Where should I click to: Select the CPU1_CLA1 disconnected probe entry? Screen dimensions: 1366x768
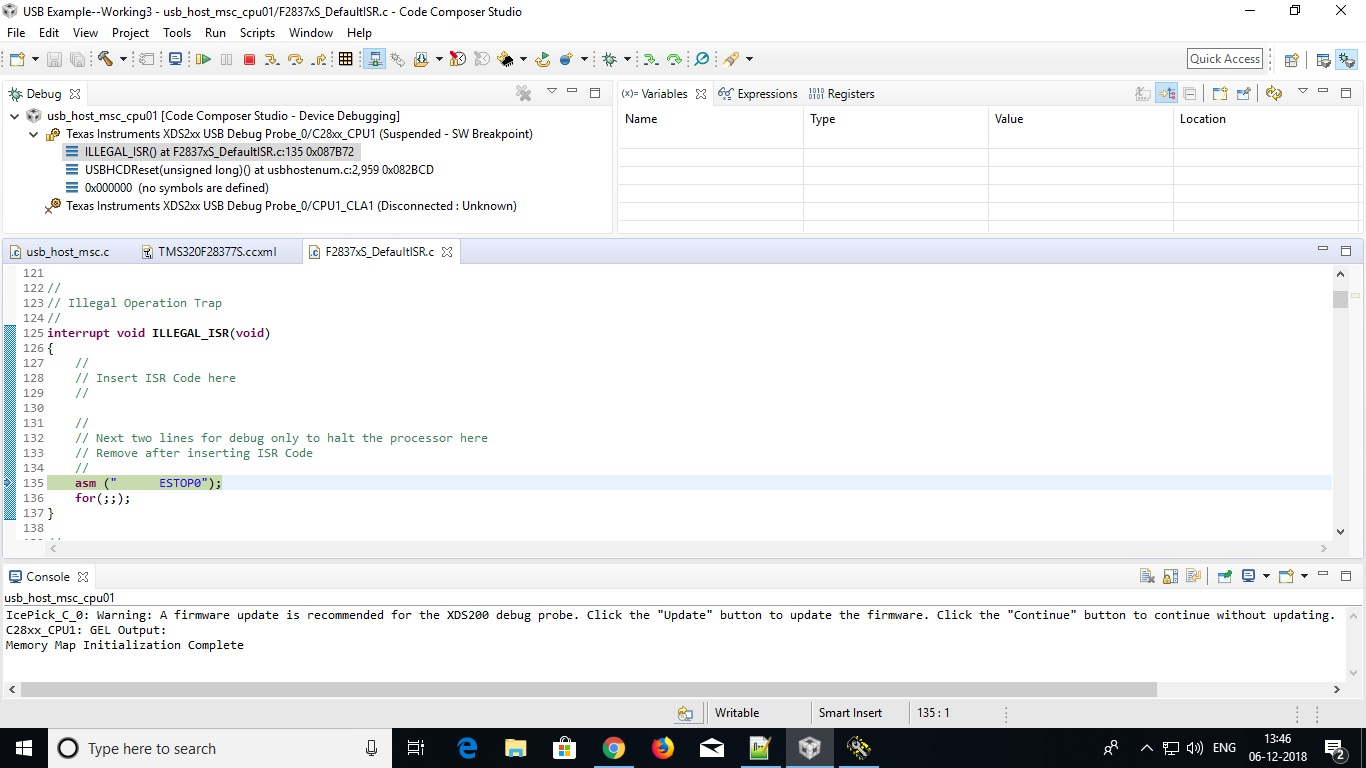(x=281, y=206)
